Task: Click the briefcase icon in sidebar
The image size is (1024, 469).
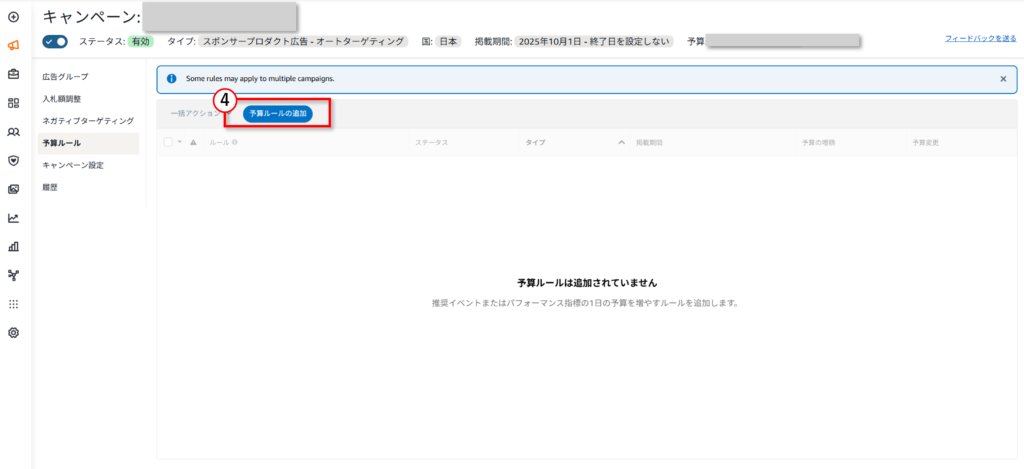Action: click(x=13, y=74)
